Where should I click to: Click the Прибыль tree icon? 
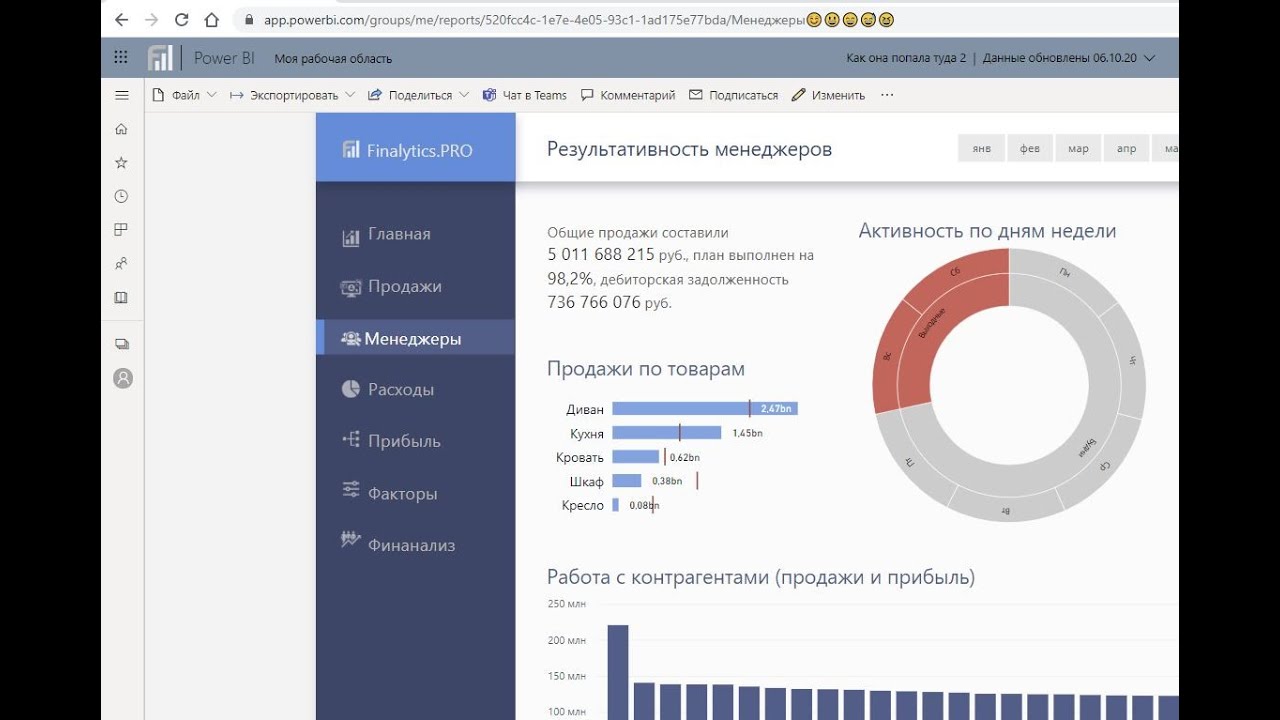[351, 438]
